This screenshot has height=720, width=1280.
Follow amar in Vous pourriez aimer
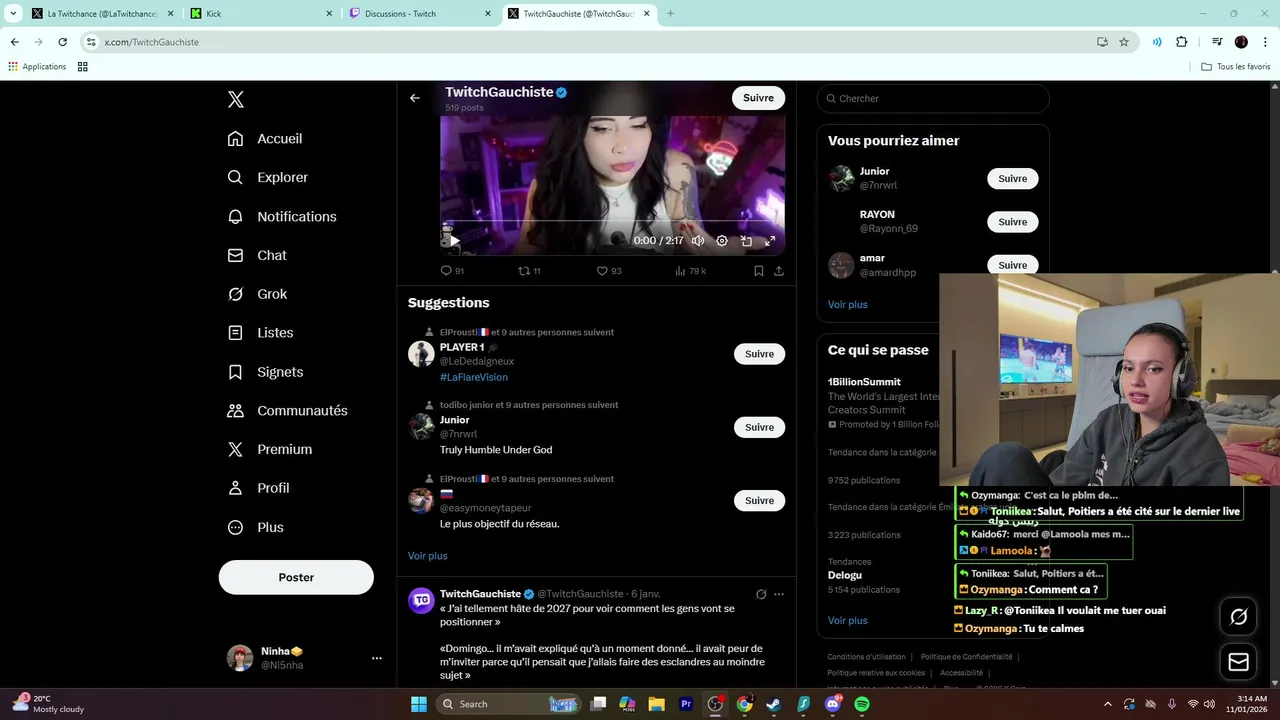click(1012, 265)
